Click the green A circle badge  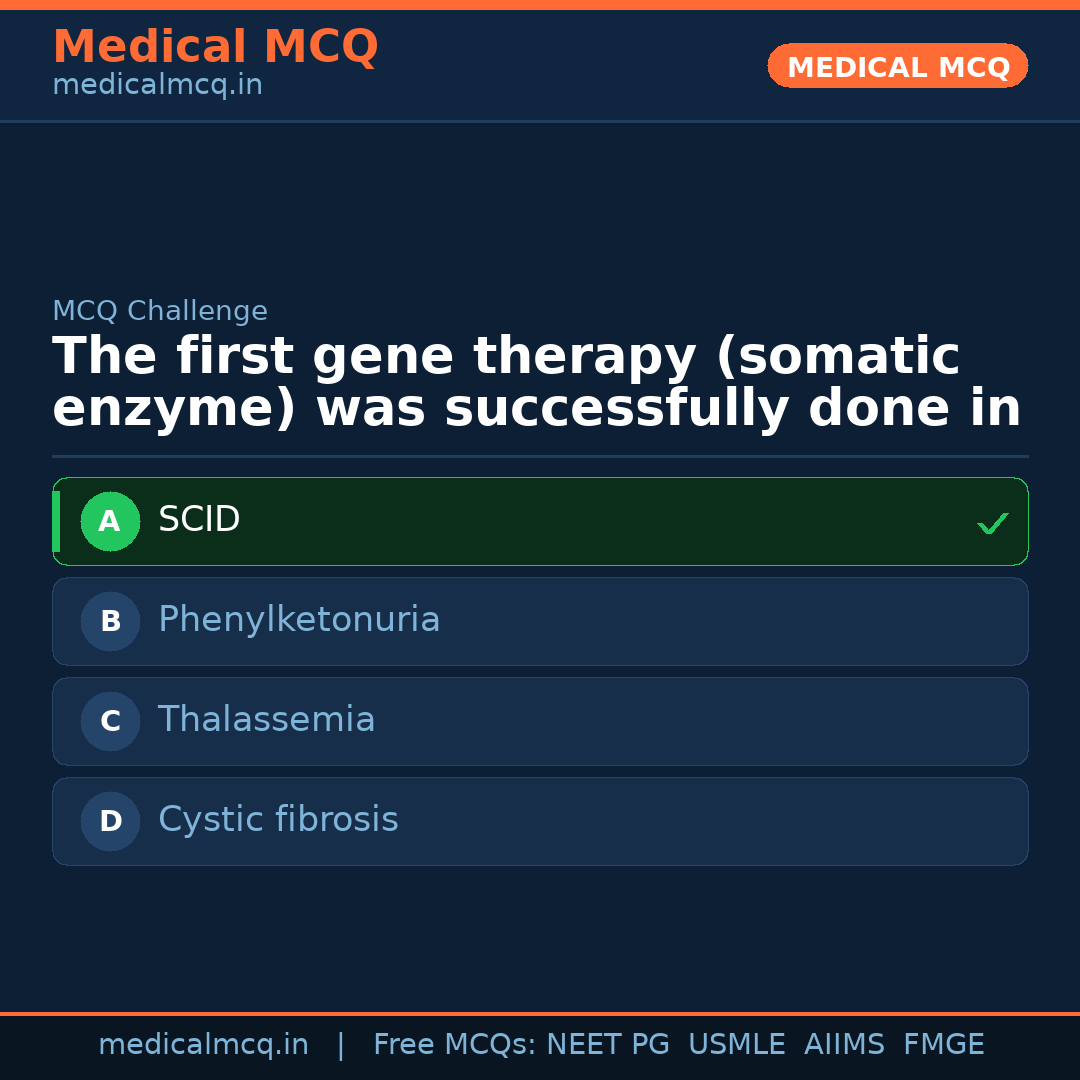pos(110,521)
